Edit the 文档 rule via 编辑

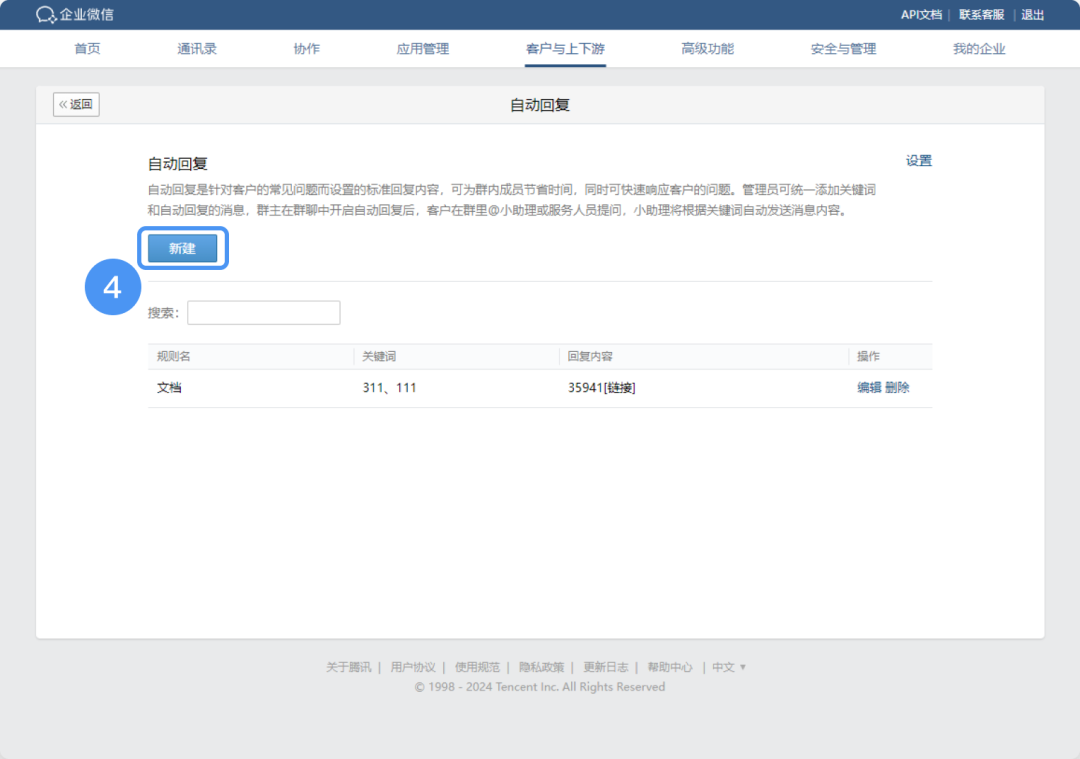pos(869,388)
